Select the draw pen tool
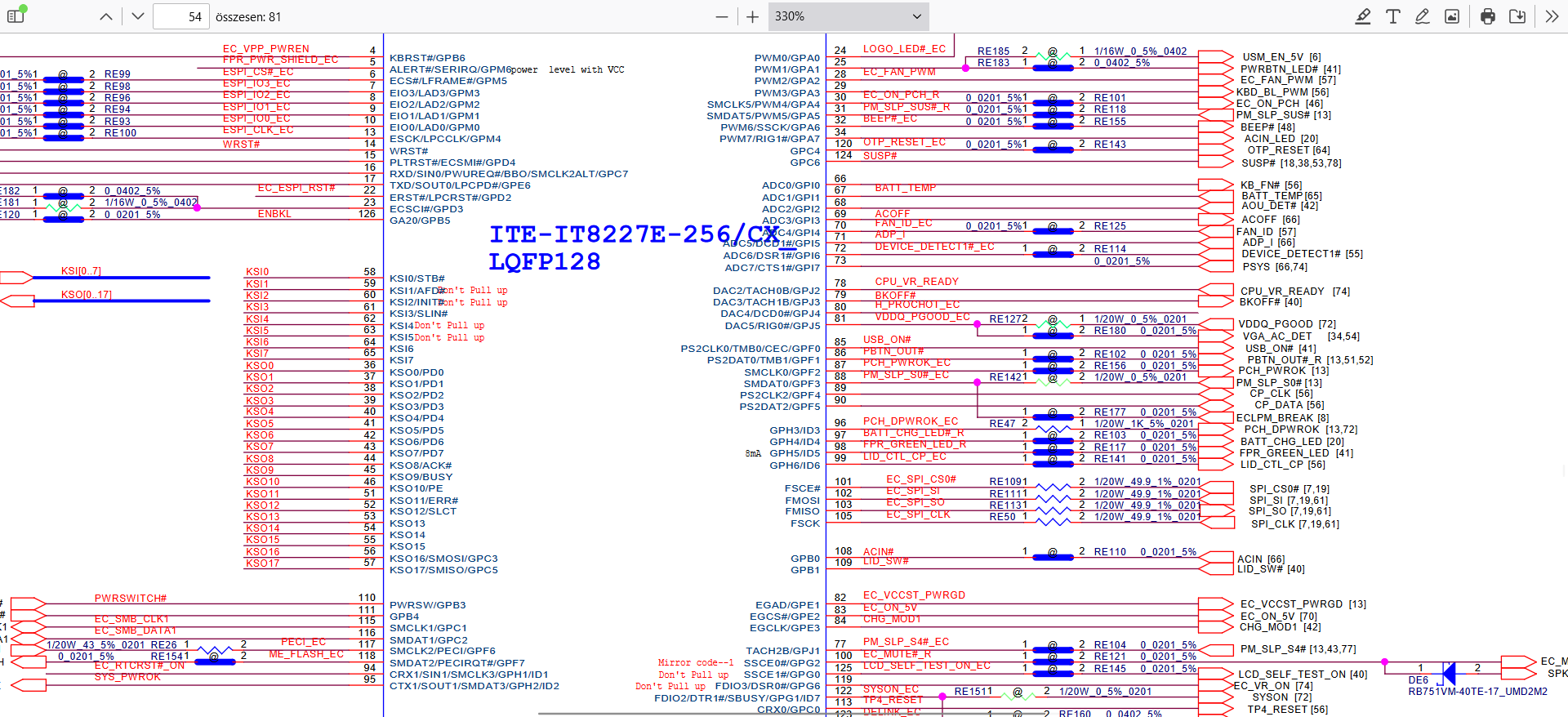1568x717 pixels. point(1423,16)
